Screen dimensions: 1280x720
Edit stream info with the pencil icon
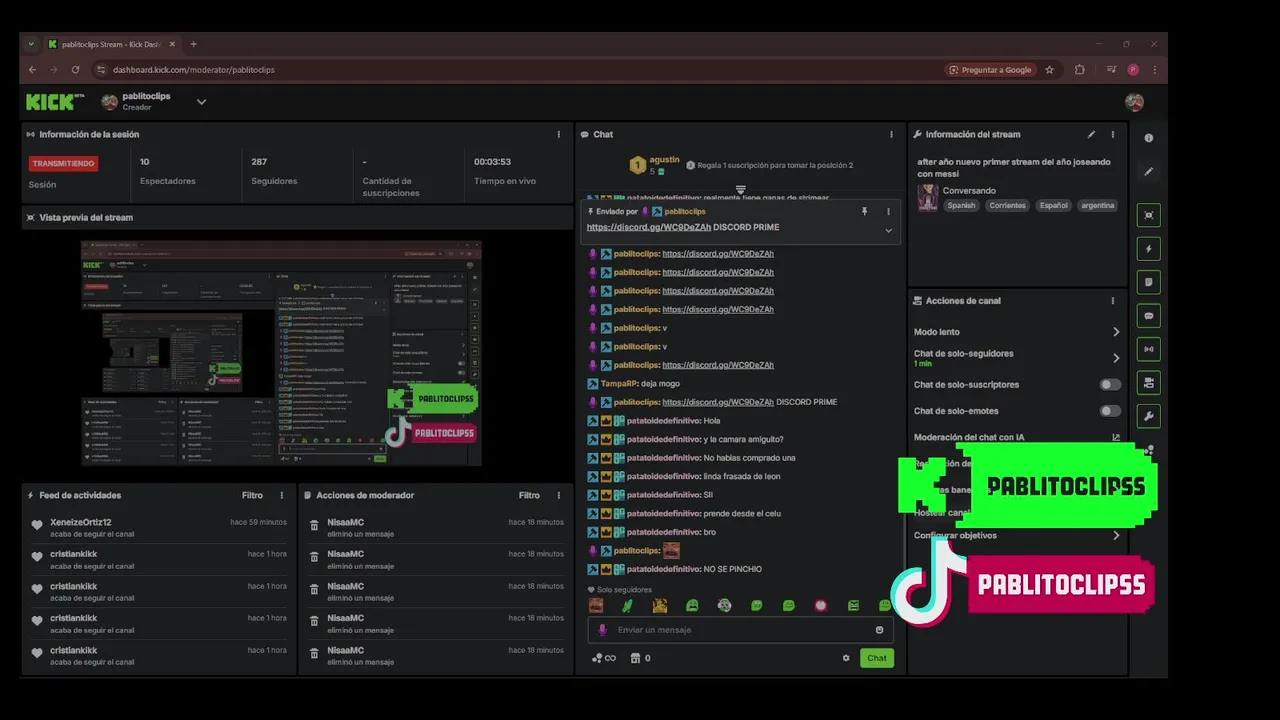[x=1091, y=134]
